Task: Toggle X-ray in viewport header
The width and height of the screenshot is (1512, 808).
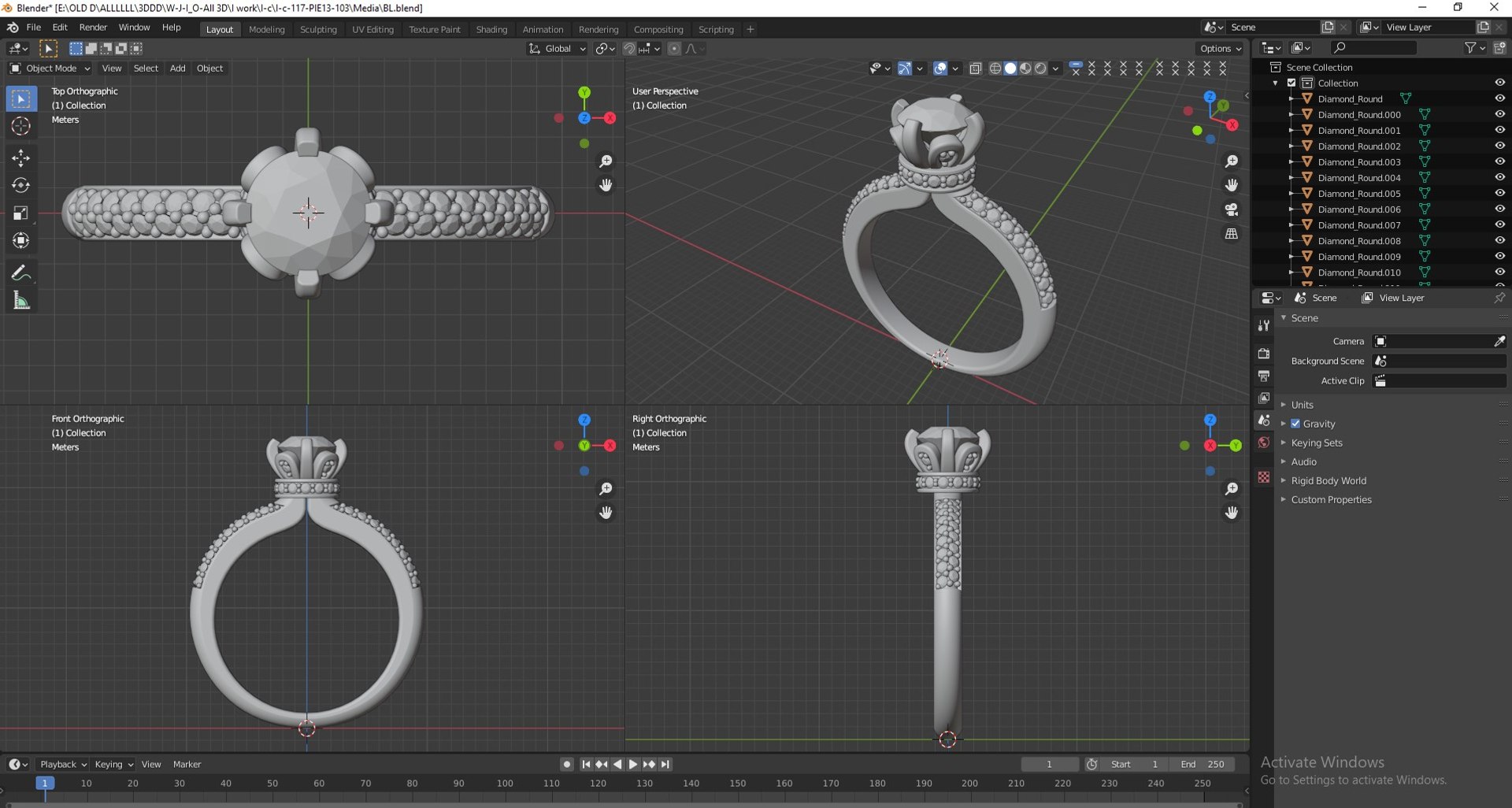Action: click(975, 69)
